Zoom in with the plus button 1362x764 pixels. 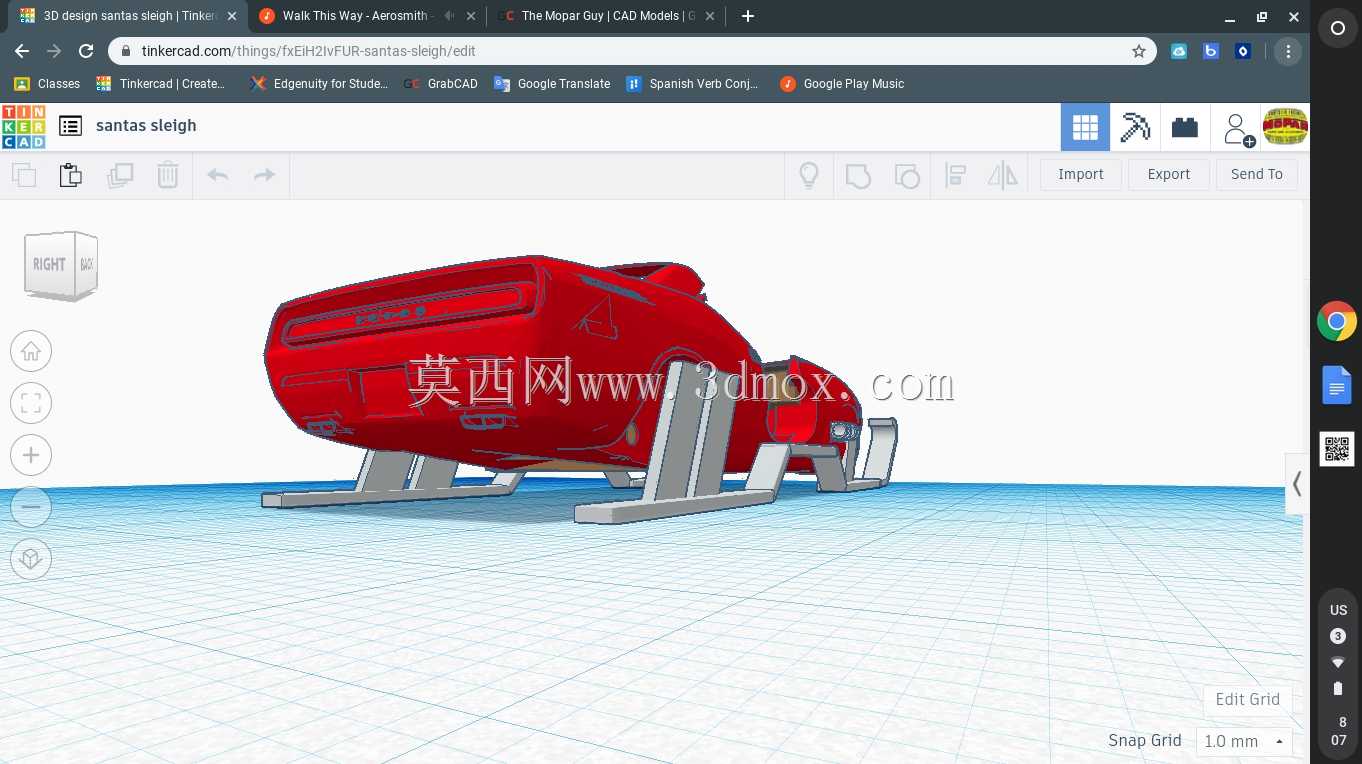click(x=31, y=455)
